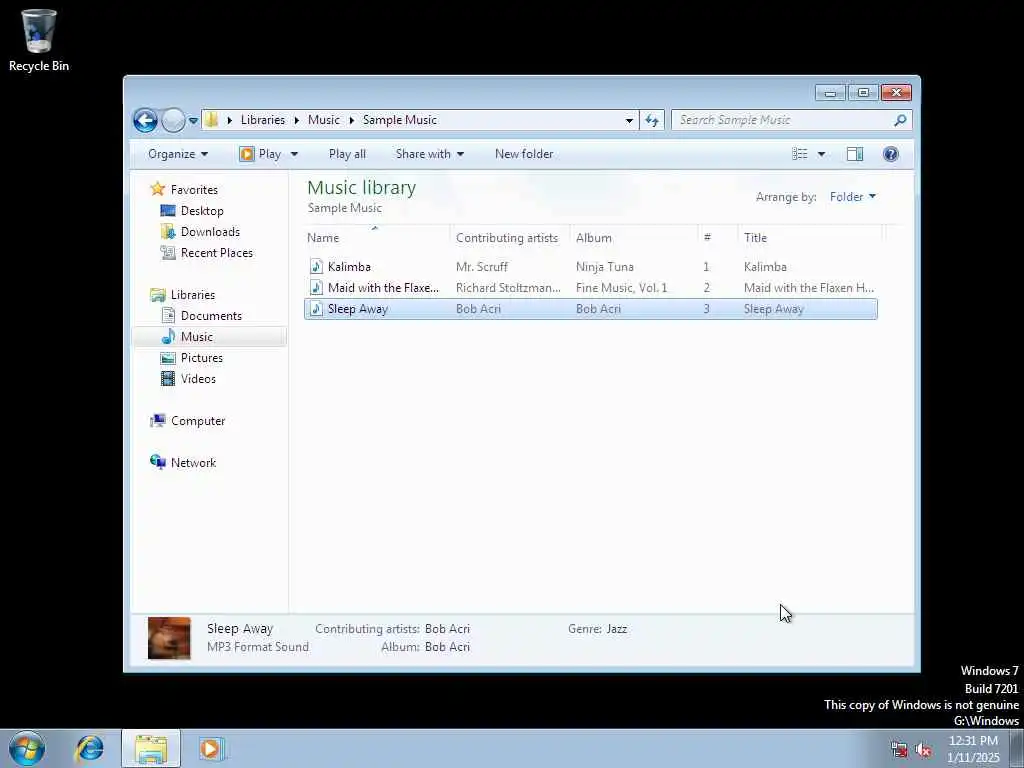1024x768 pixels.
Task: Launch Internet Explorer from the taskbar
Action: pyautogui.click(x=89, y=748)
